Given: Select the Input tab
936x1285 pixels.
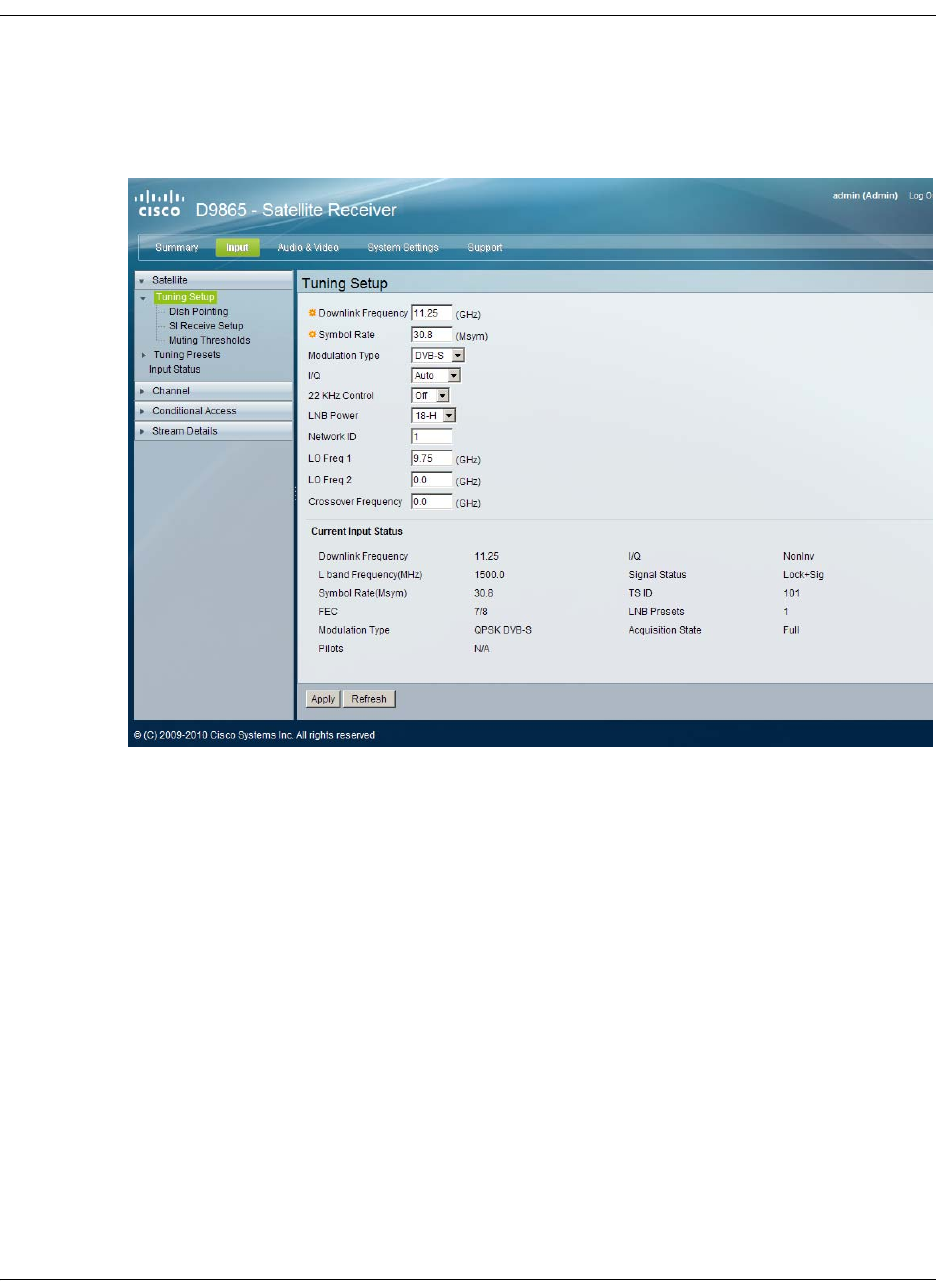Looking at the screenshot, I should click(237, 247).
